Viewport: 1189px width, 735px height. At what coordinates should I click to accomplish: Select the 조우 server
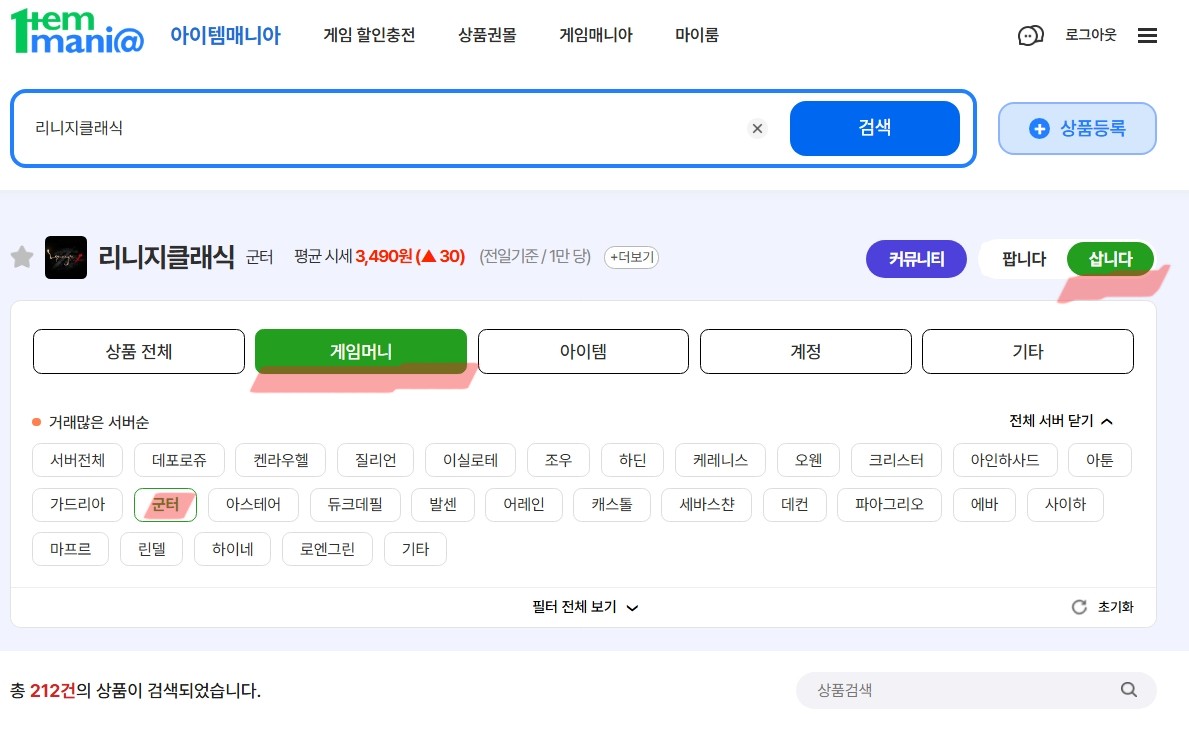pyautogui.click(x=558, y=460)
